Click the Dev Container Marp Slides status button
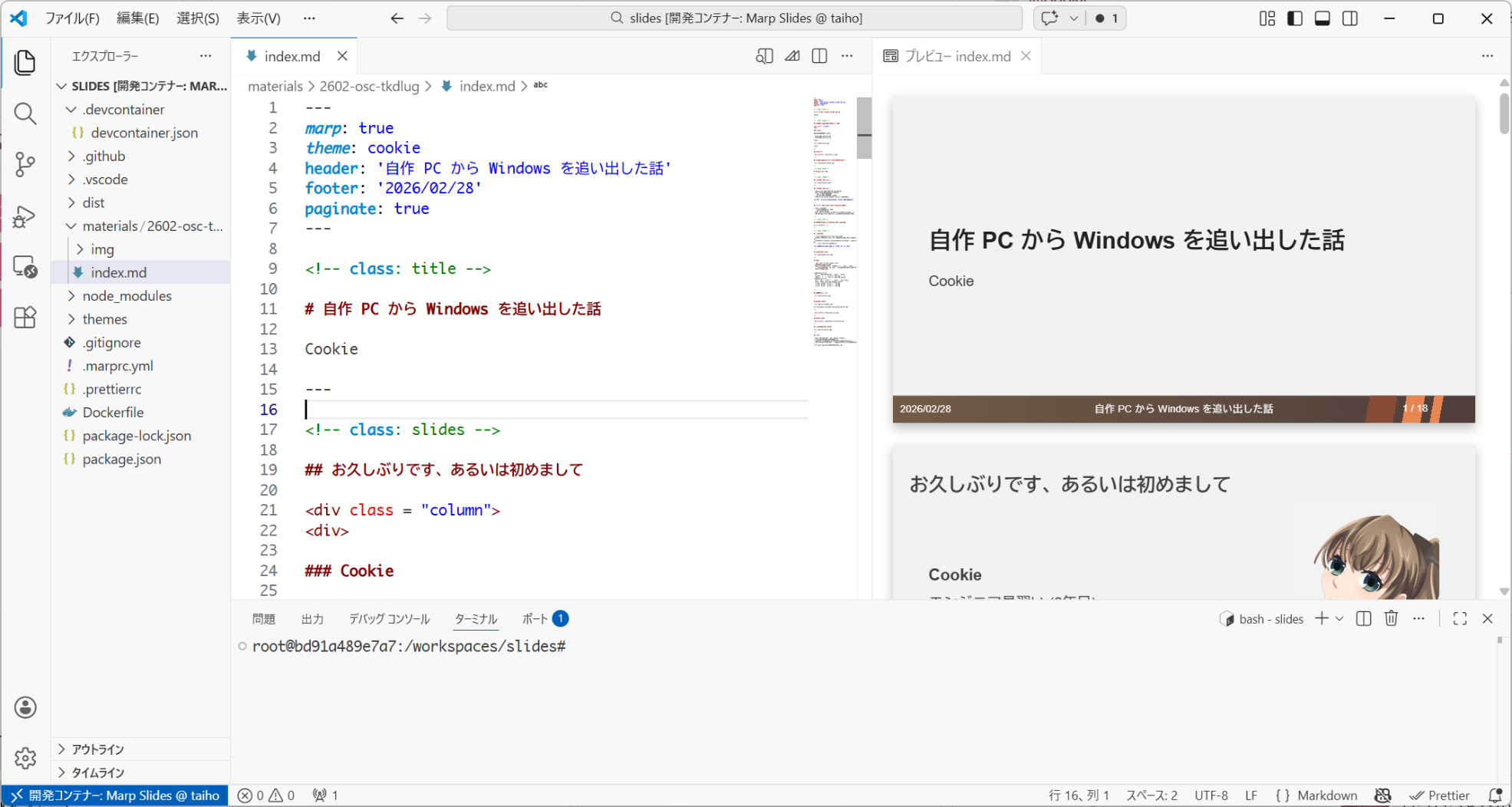Viewport: 1512px width, 807px height. point(115,795)
